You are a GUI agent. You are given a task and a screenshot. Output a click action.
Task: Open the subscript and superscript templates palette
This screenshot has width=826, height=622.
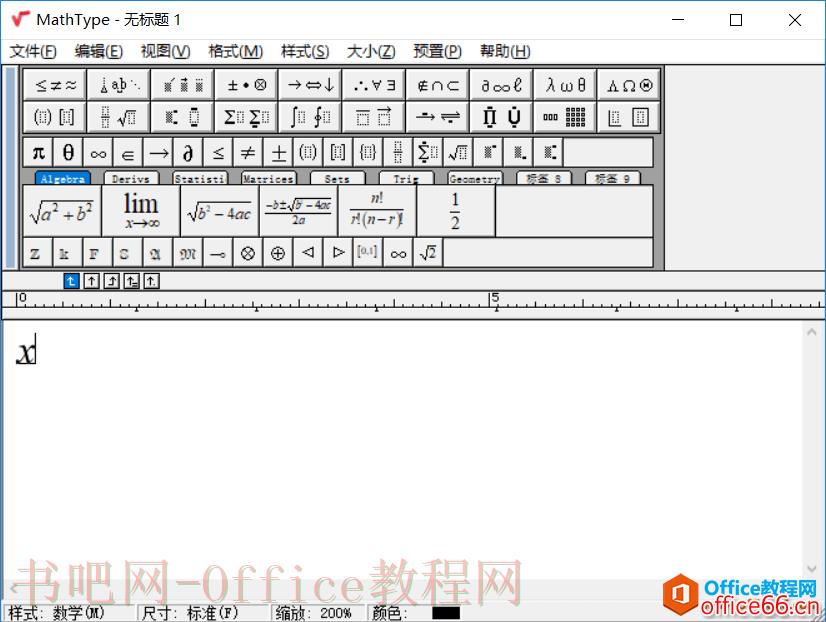pyautogui.click(x=183, y=116)
